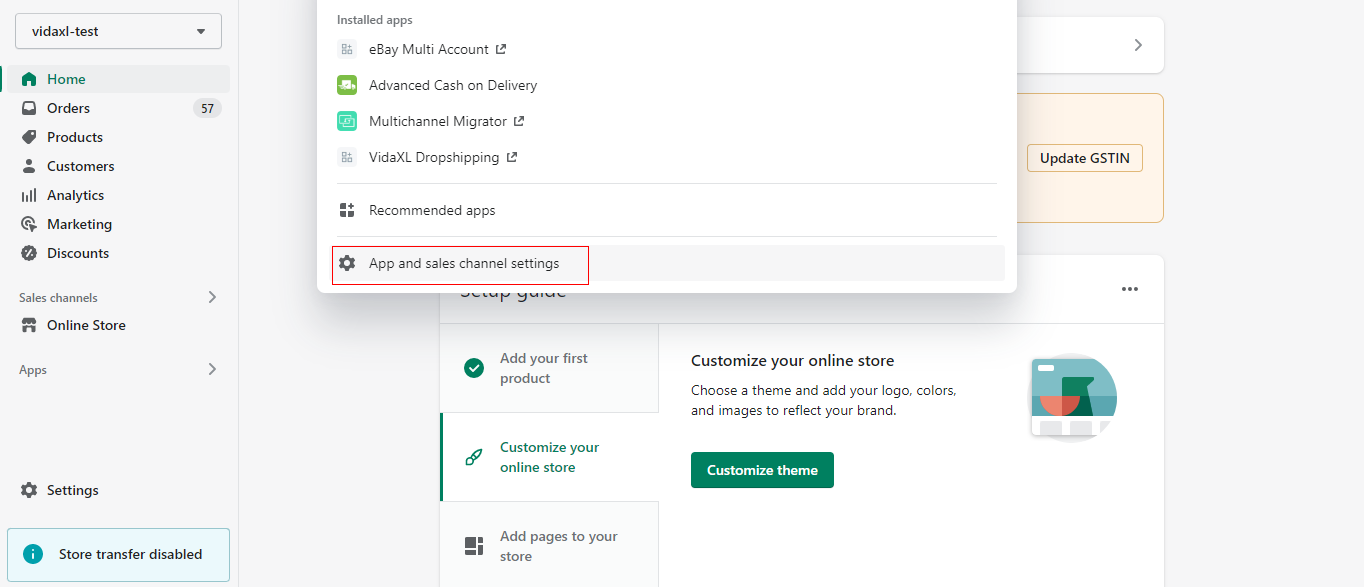Click the Apps heading in sidebar
1364x587 pixels.
point(33,370)
